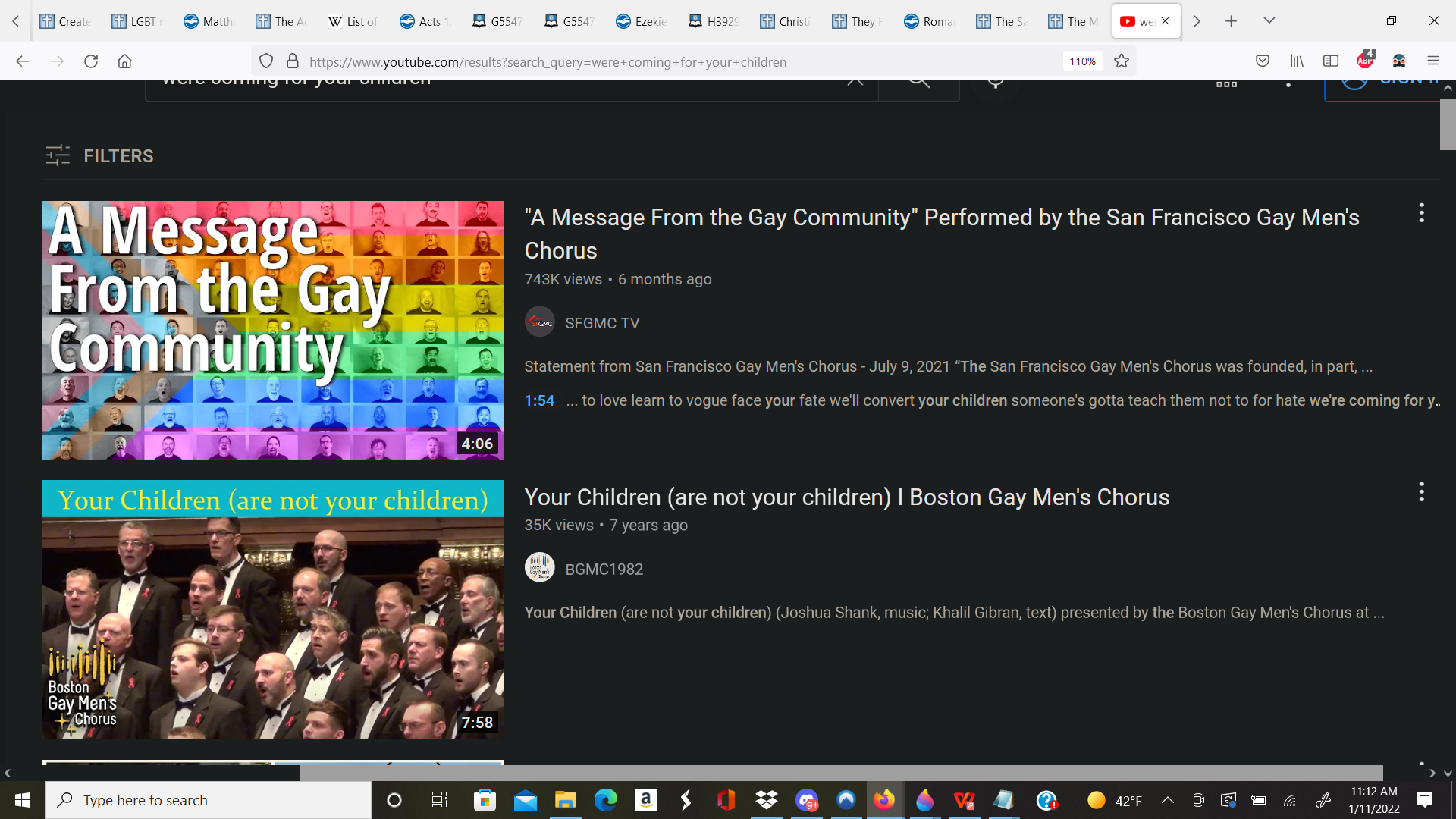Open Amazon app on the taskbar
The height and width of the screenshot is (819, 1456).
point(645,800)
